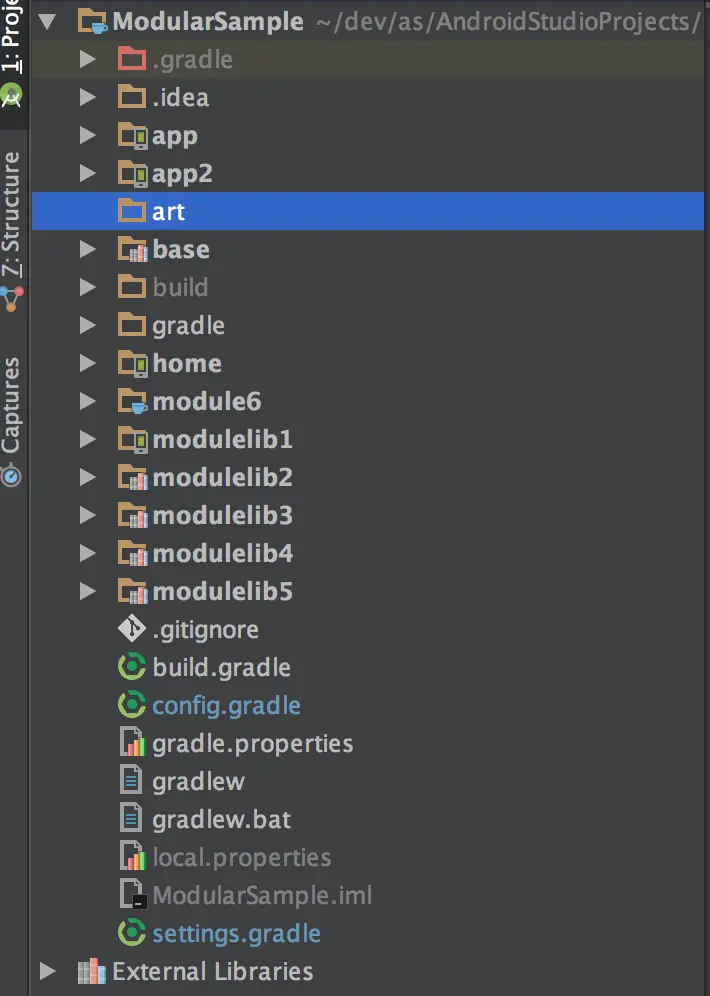Click the Structure panel graph icon
Viewport: 710px width, 996px height.
[x=11, y=299]
